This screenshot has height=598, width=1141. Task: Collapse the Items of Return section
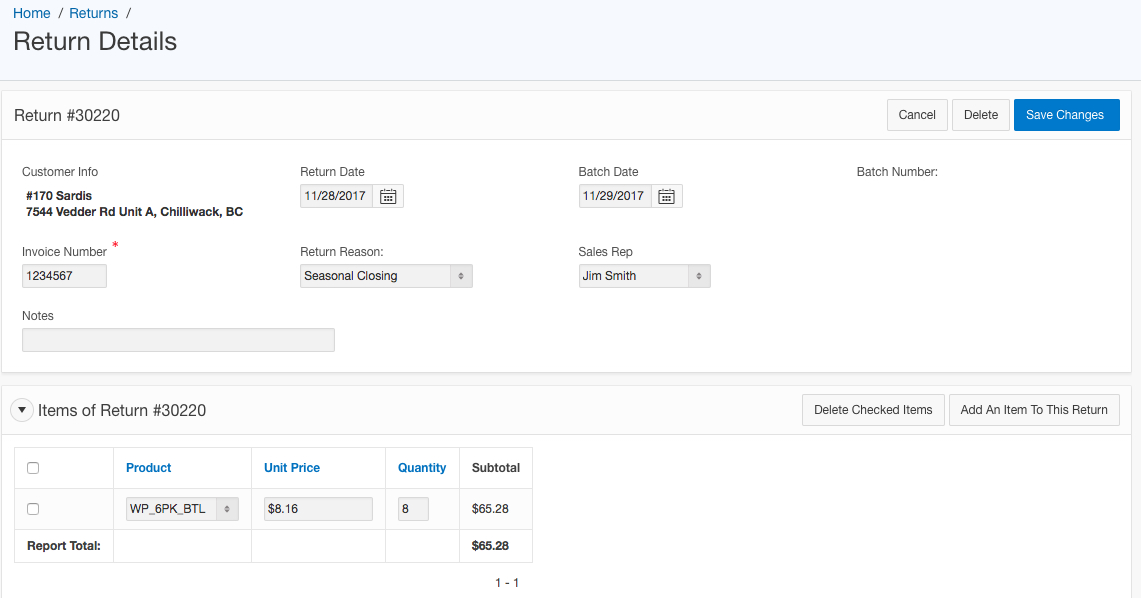pyautogui.click(x=21, y=410)
